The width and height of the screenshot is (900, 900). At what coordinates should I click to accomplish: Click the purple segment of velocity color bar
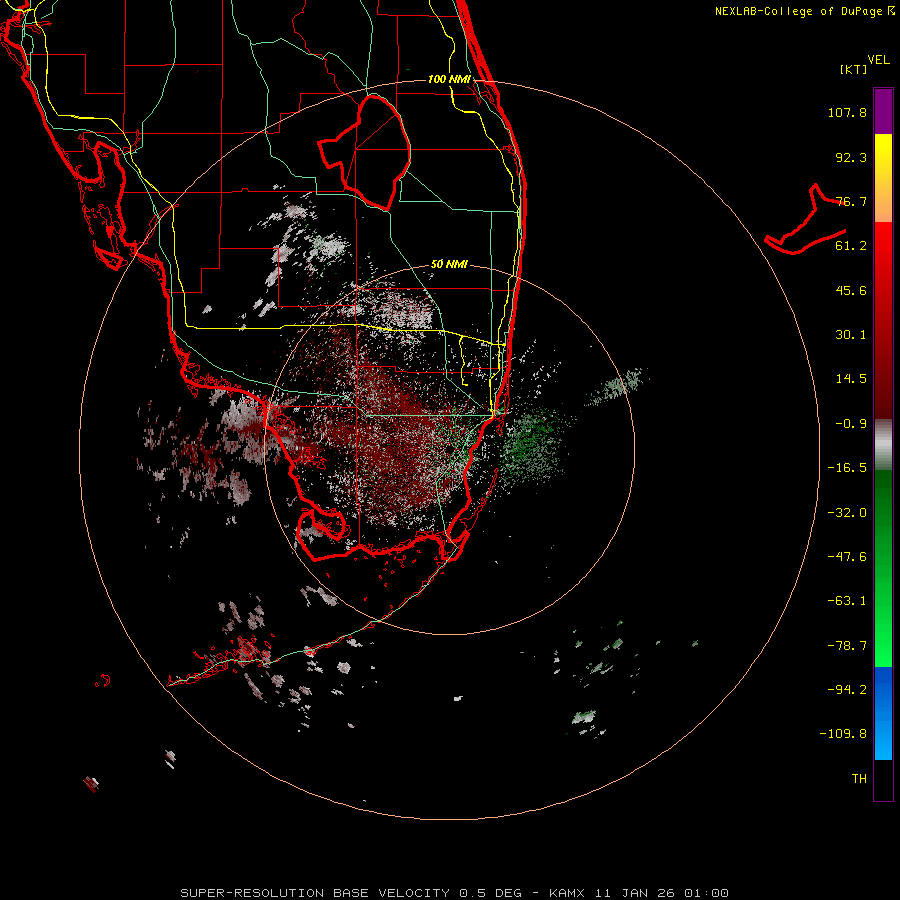(x=883, y=111)
